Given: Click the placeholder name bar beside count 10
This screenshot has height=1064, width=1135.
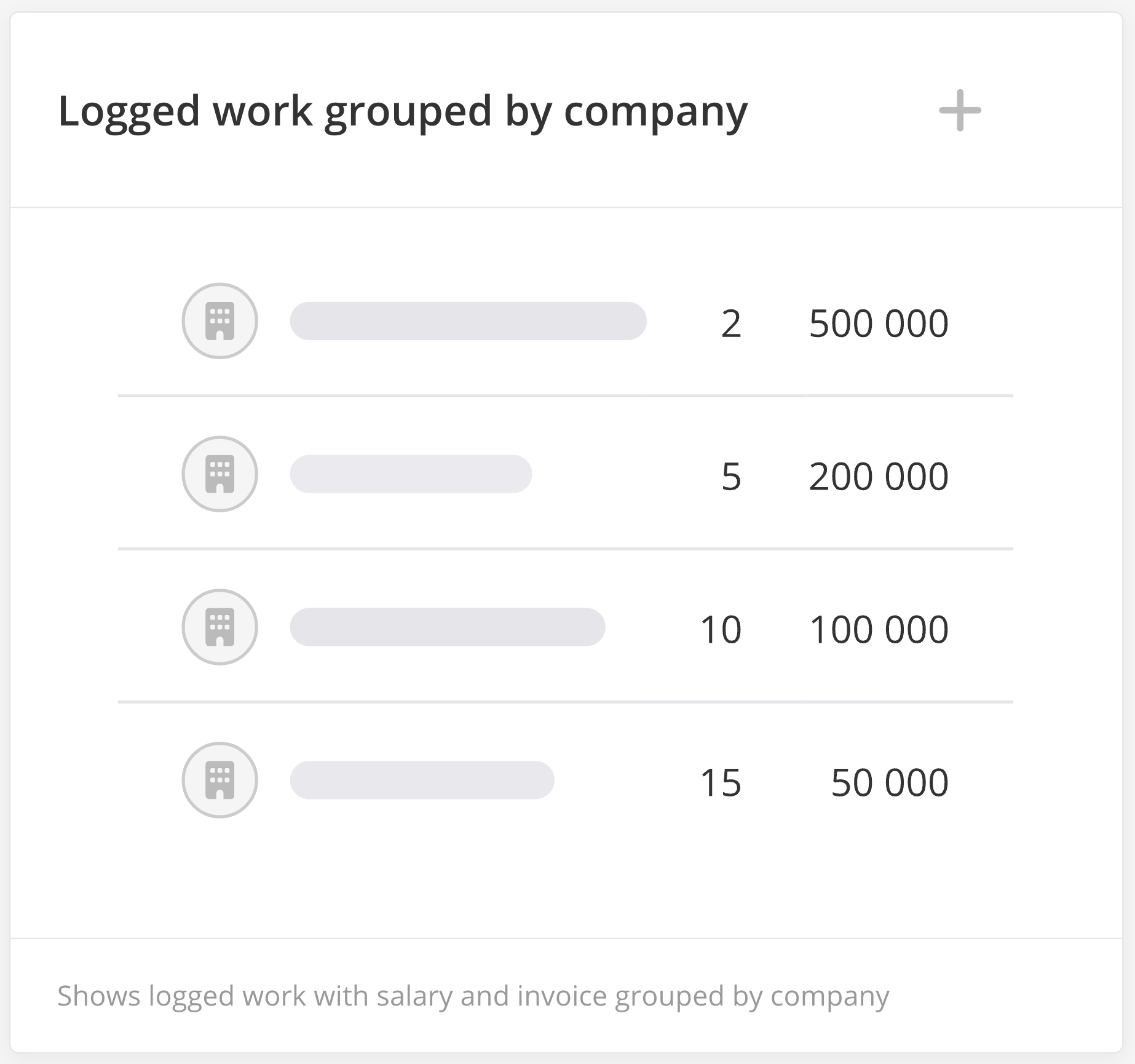Looking at the screenshot, I should click(x=448, y=627).
